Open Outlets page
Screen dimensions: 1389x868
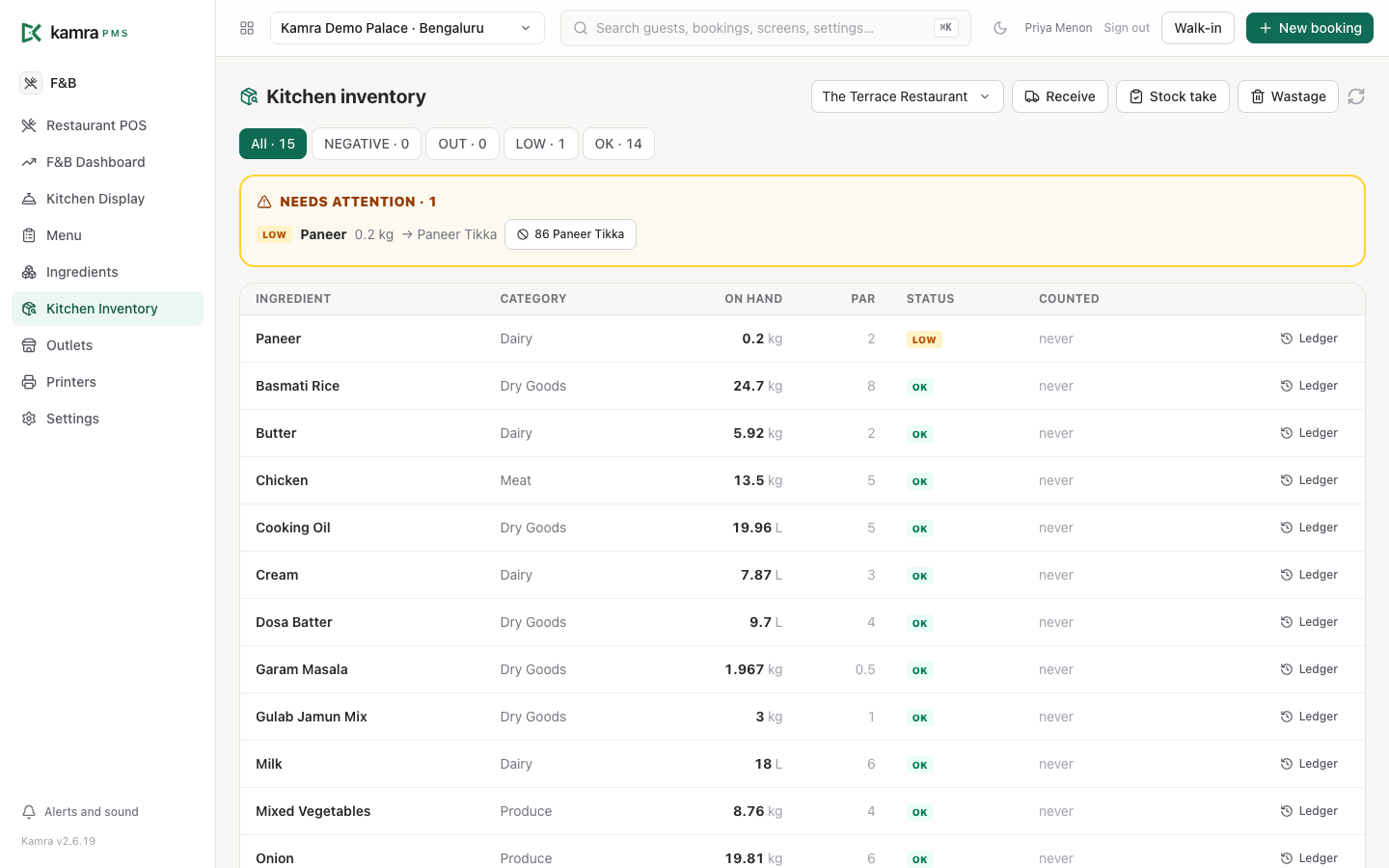[x=107, y=345]
